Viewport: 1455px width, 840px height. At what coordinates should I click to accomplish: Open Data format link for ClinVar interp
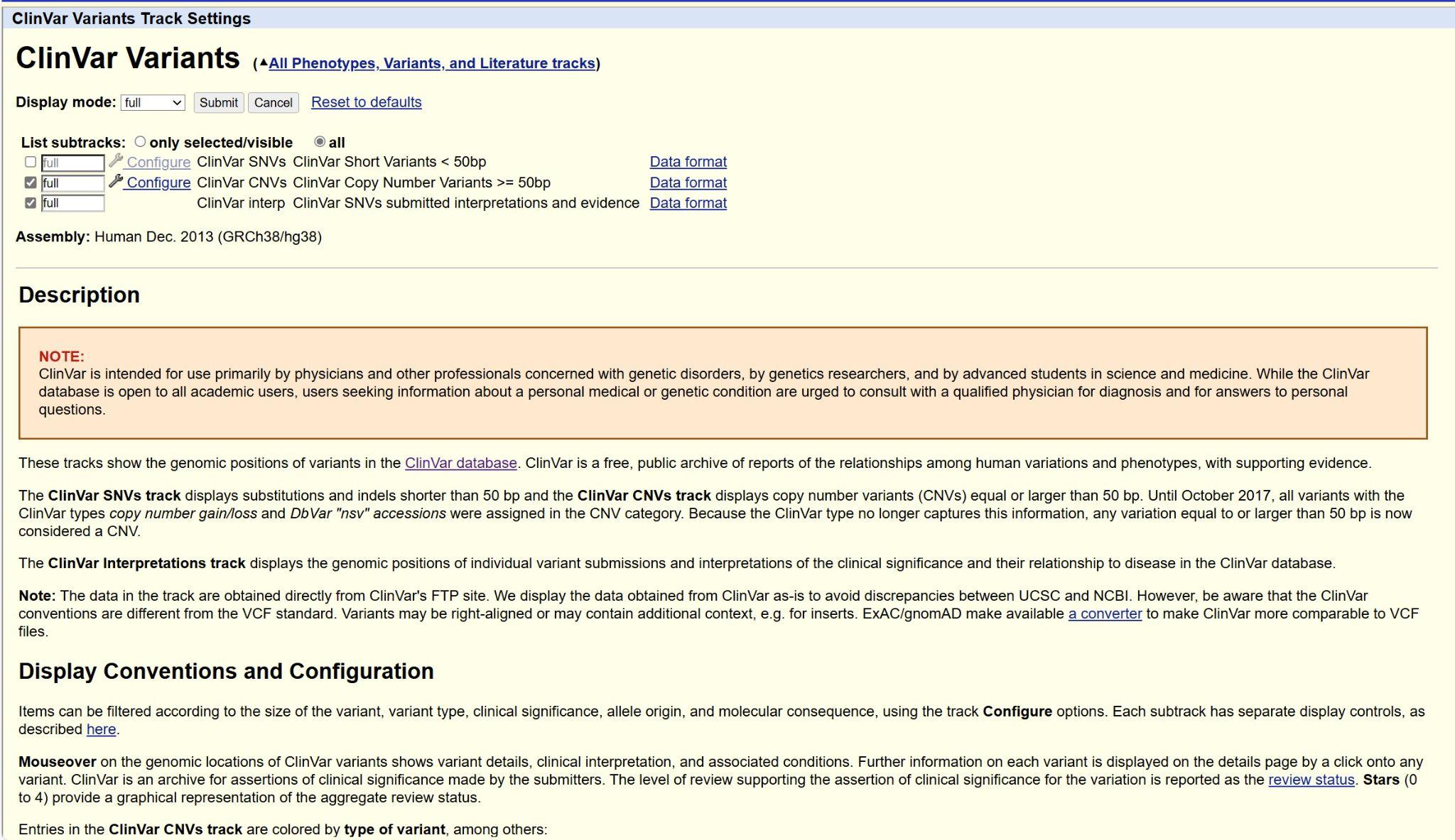click(x=688, y=203)
